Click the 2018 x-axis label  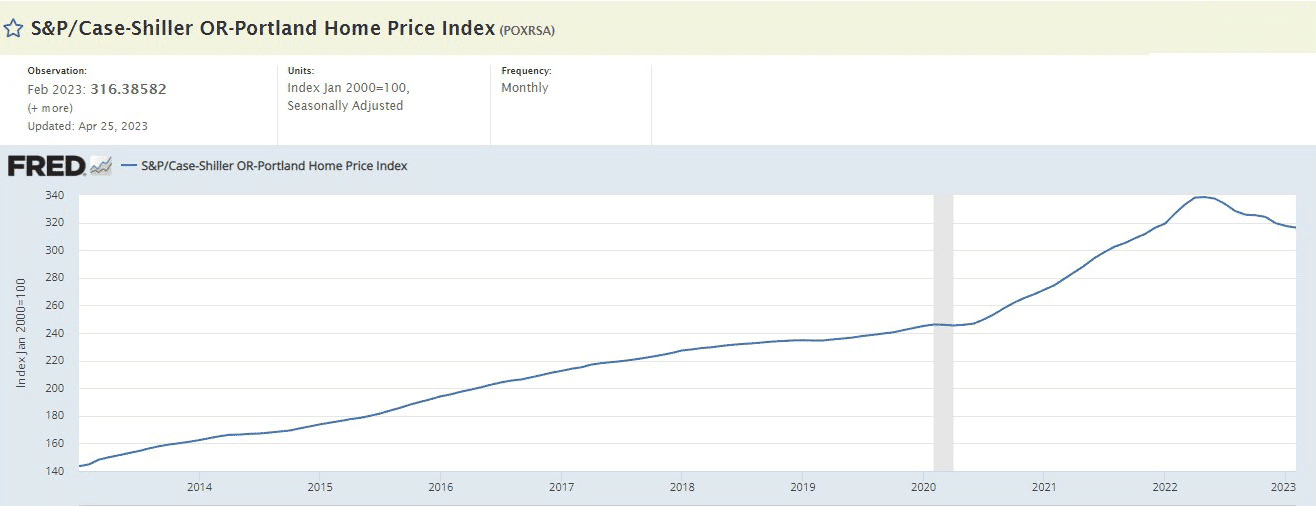point(681,487)
